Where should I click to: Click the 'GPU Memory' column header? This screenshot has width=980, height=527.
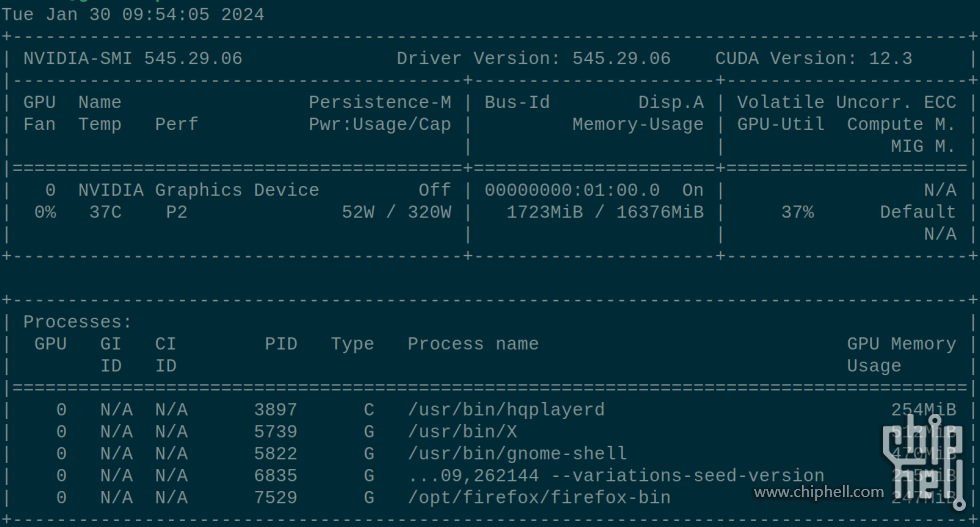point(901,344)
